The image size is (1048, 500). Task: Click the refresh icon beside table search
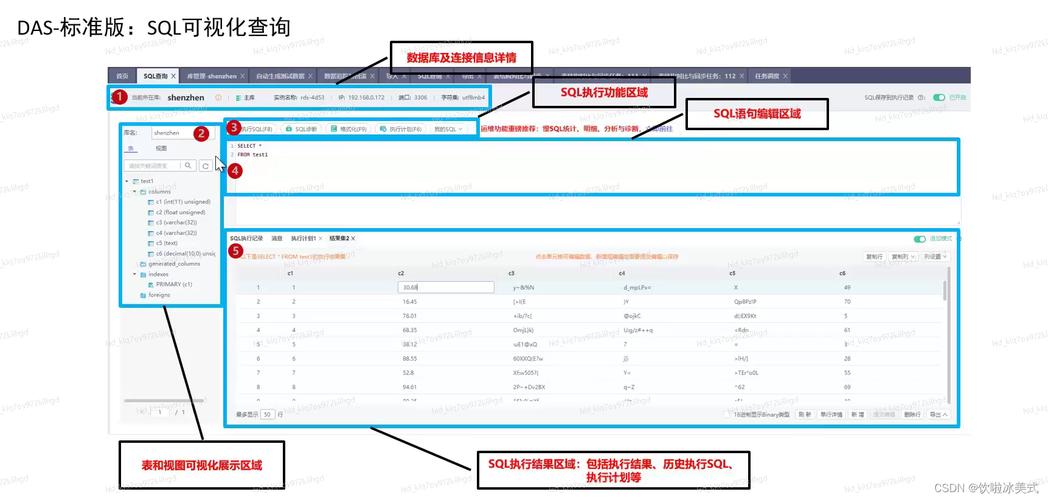point(206,165)
